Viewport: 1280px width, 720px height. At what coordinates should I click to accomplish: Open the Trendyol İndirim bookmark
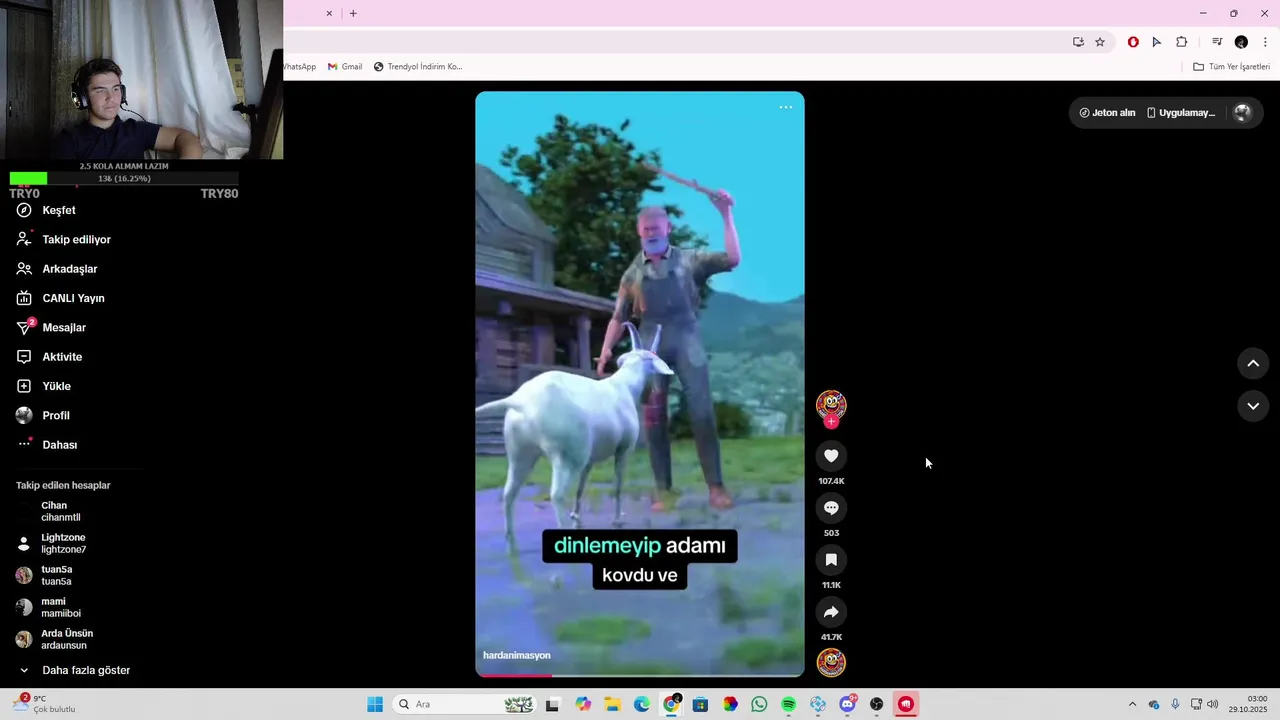(418, 67)
